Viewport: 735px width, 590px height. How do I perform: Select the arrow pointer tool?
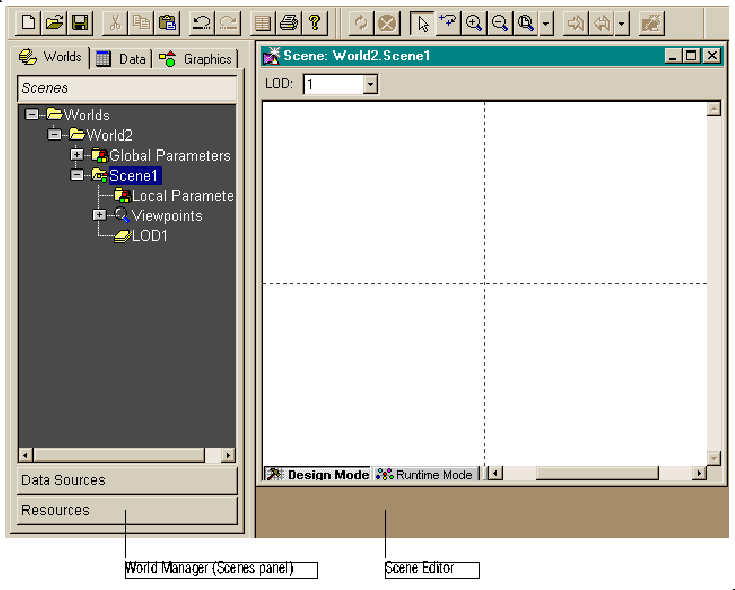coord(422,21)
